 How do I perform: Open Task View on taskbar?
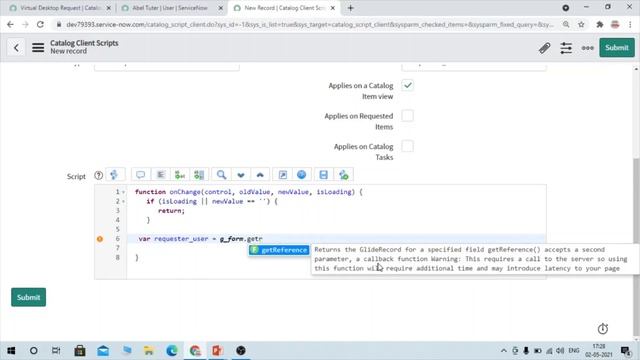pos(56,351)
